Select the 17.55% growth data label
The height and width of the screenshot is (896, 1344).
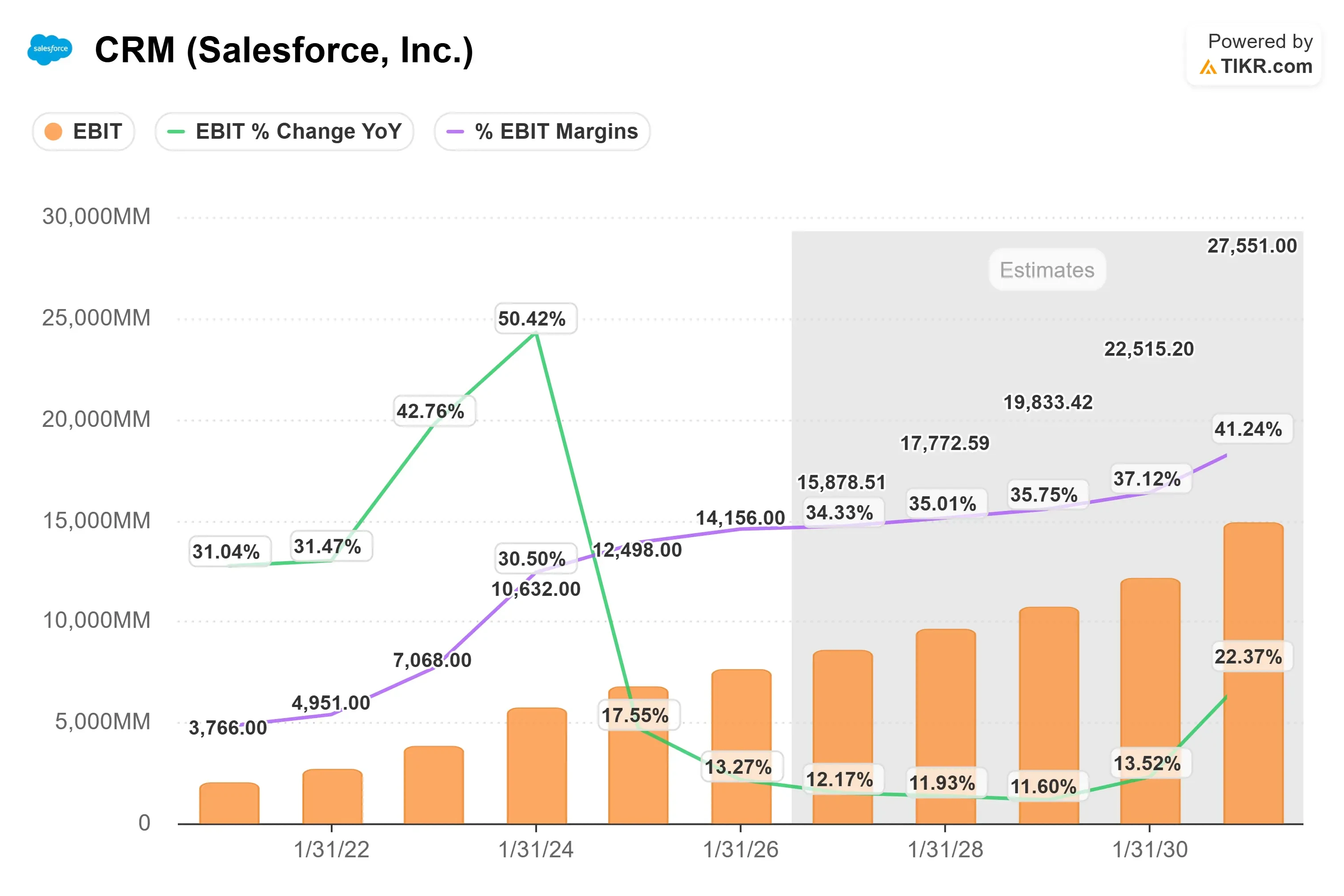638,715
